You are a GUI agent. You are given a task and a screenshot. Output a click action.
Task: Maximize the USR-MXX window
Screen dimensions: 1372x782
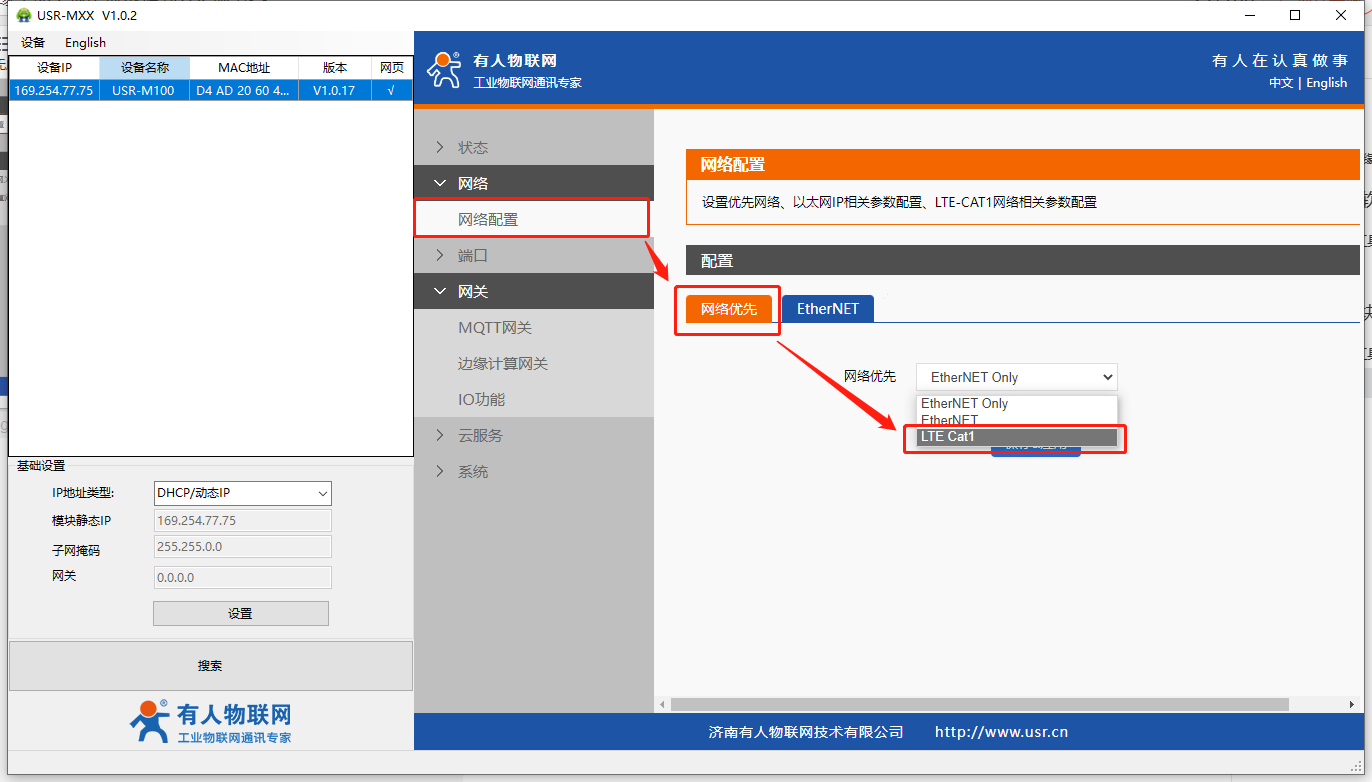pos(1295,15)
